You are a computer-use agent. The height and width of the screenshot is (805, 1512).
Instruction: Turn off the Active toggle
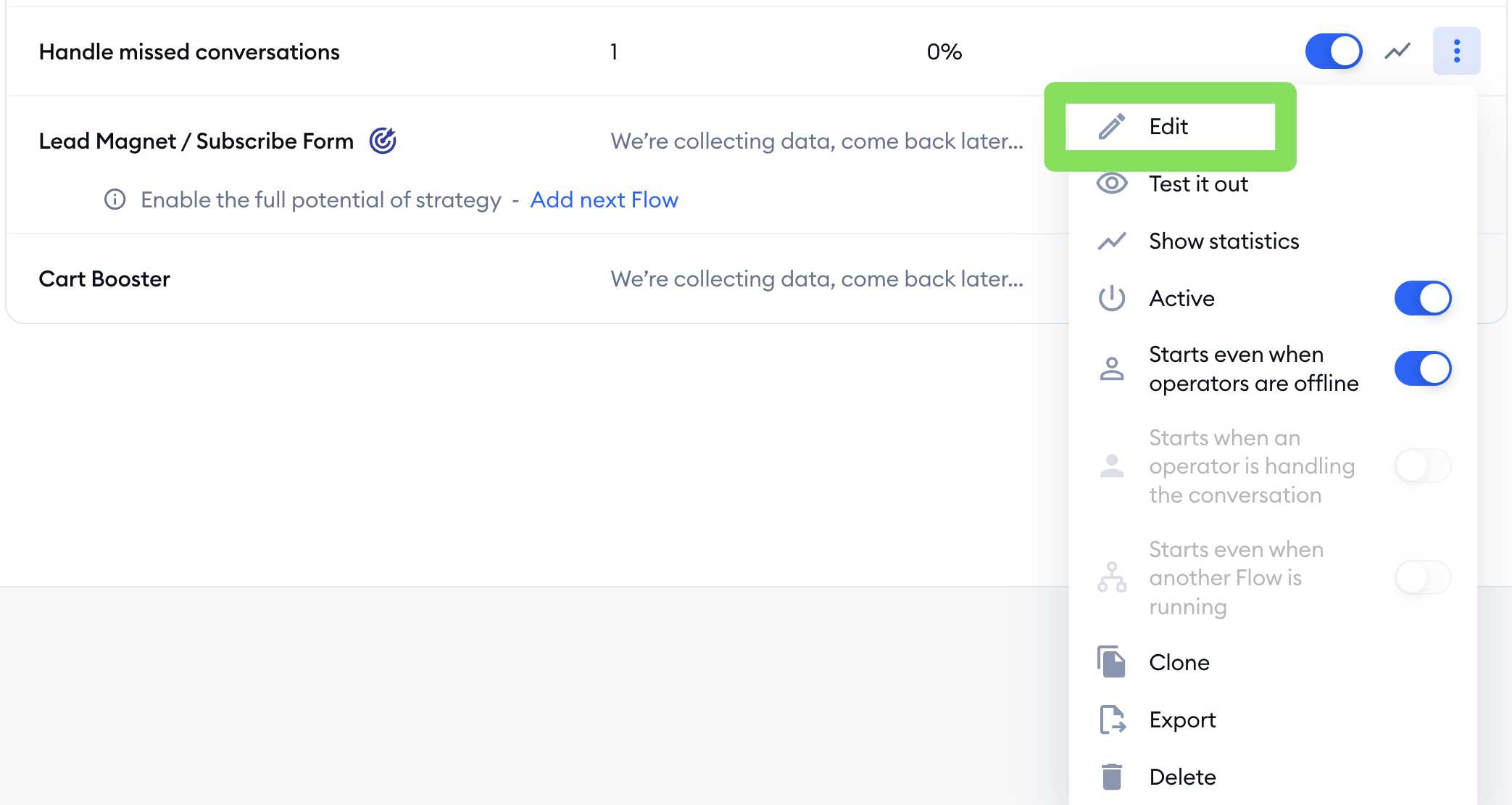(1422, 298)
